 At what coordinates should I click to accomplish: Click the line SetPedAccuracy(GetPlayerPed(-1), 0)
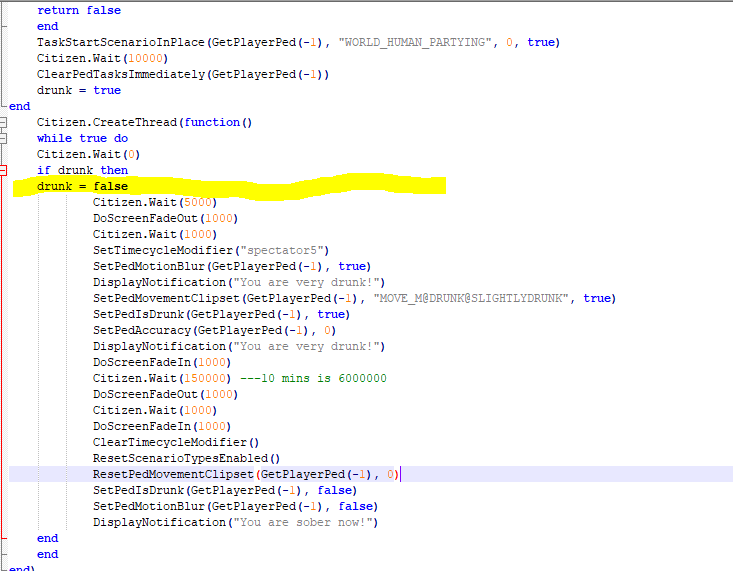[214, 331]
